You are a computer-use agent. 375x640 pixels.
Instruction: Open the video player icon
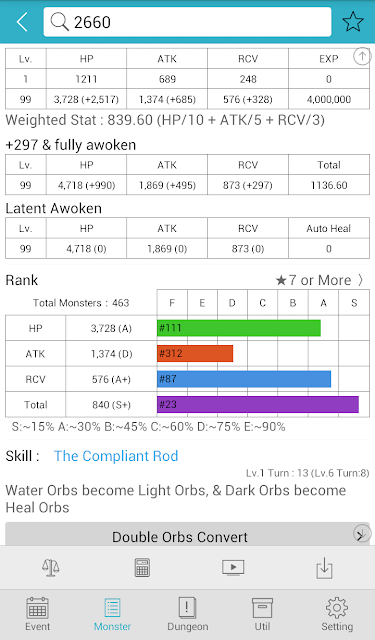(233, 567)
